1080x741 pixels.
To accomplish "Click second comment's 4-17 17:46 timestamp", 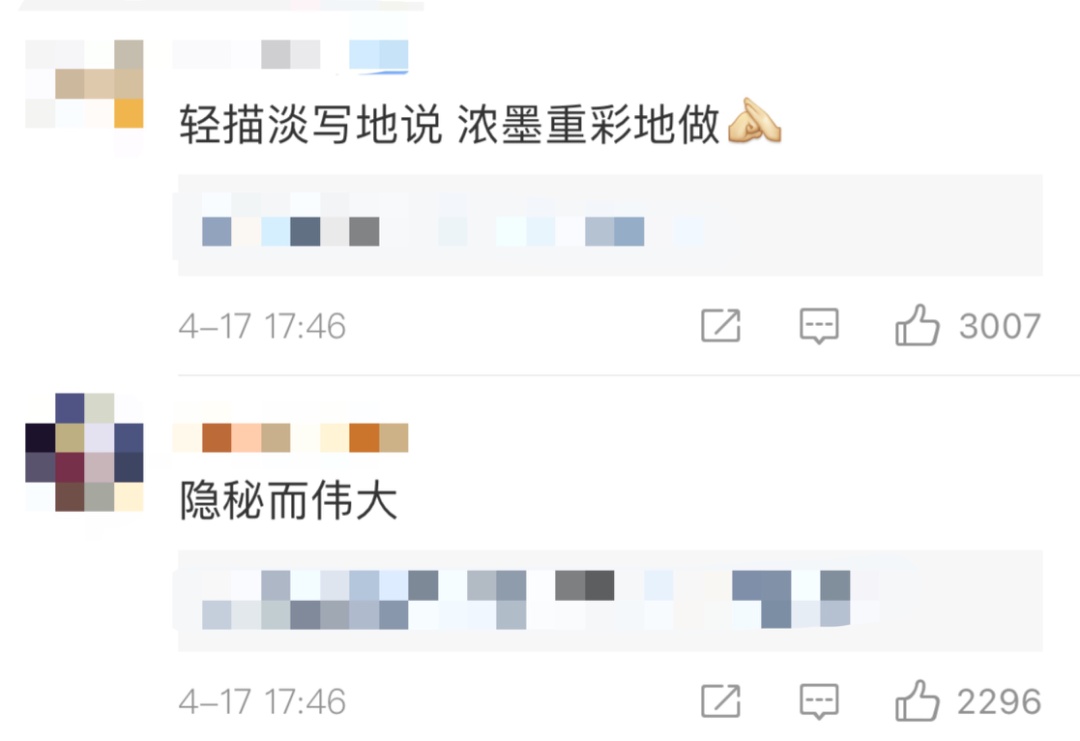I will point(262,702).
